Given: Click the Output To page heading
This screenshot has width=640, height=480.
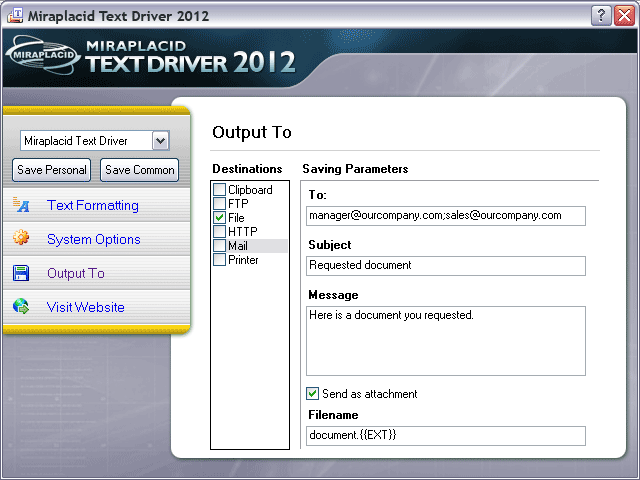Looking at the screenshot, I should click(x=252, y=132).
